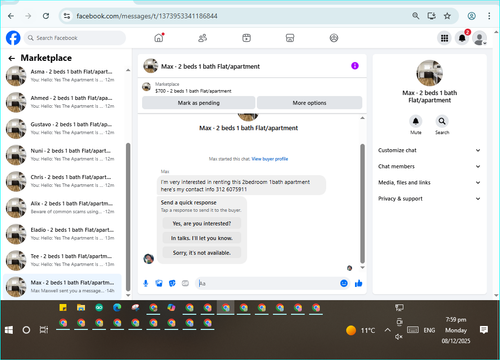The image size is (500, 360).
Task: Send quick reply 'Sorry, it's not available.'
Action: pyautogui.click(x=202, y=253)
